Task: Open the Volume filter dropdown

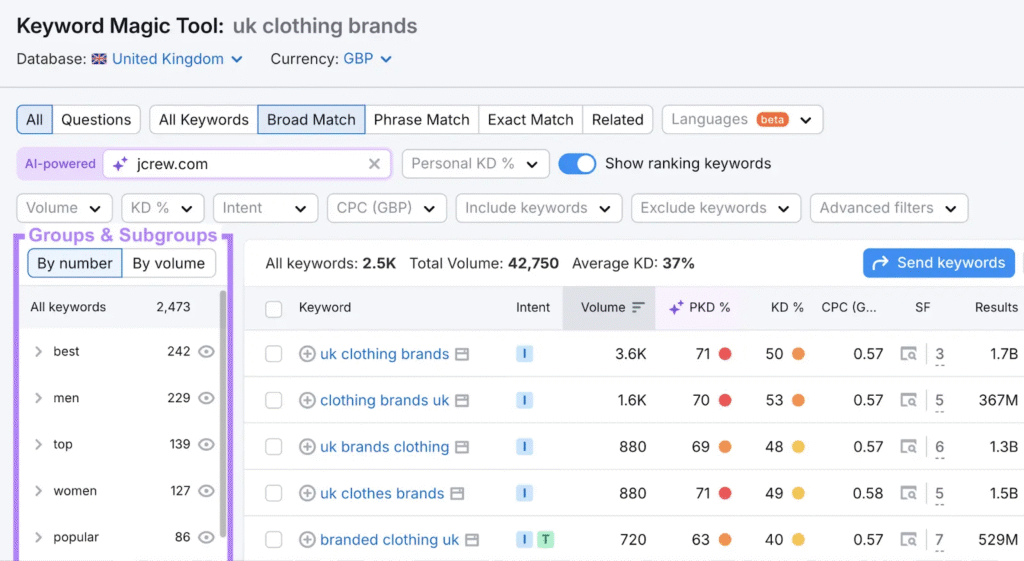Action: click(64, 208)
